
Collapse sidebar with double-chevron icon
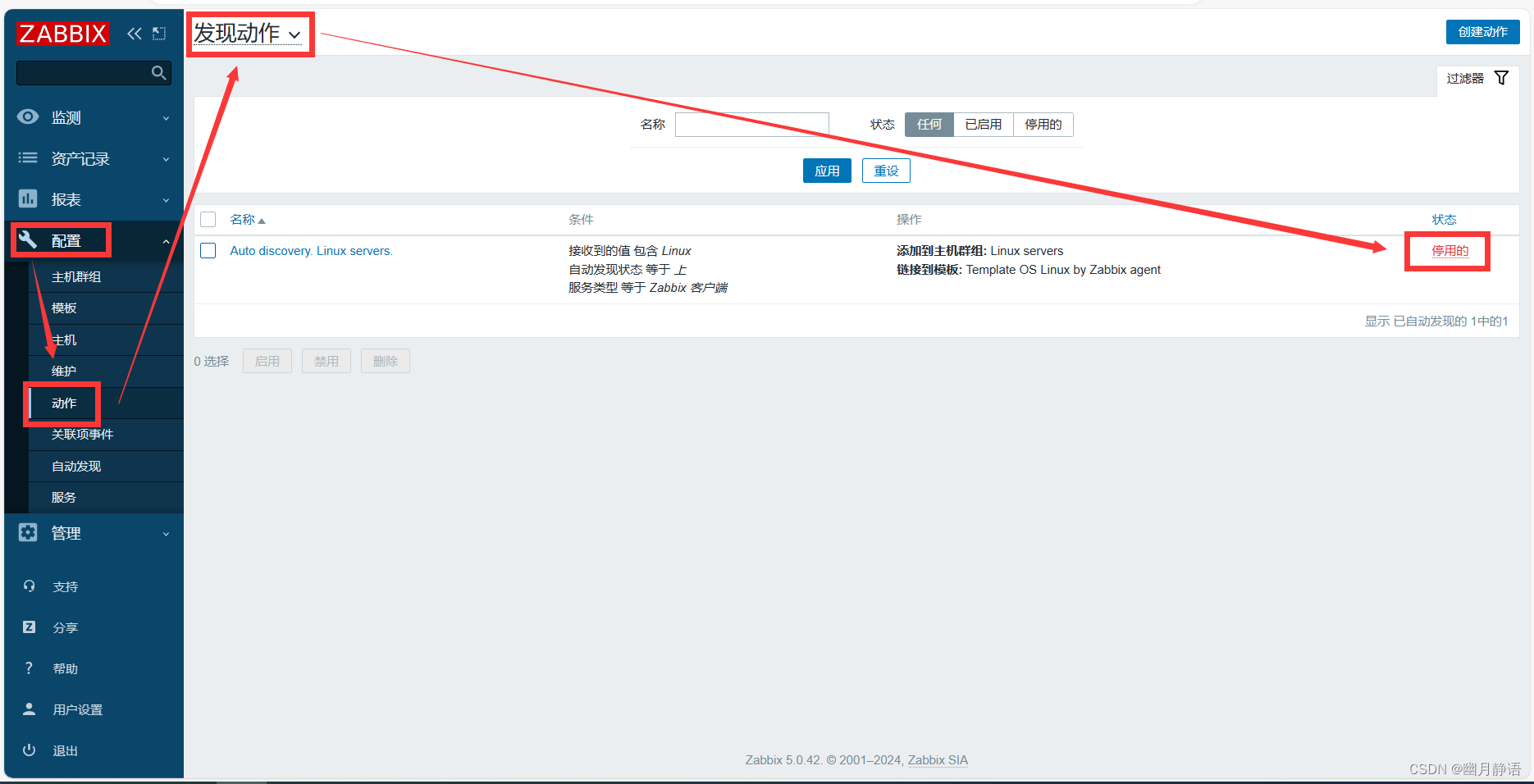pyautogui.click(x=135, y=34)
